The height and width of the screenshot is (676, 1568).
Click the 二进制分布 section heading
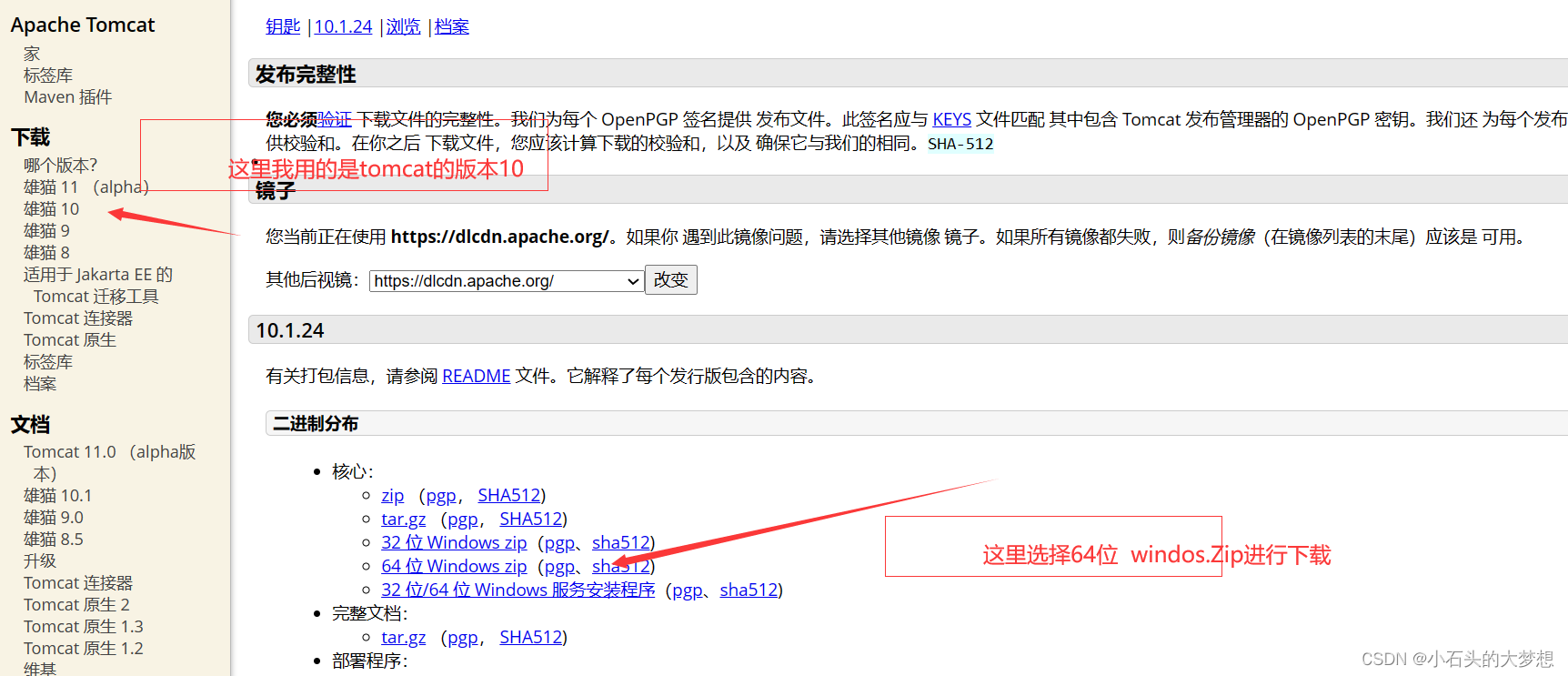click(316, 424)
